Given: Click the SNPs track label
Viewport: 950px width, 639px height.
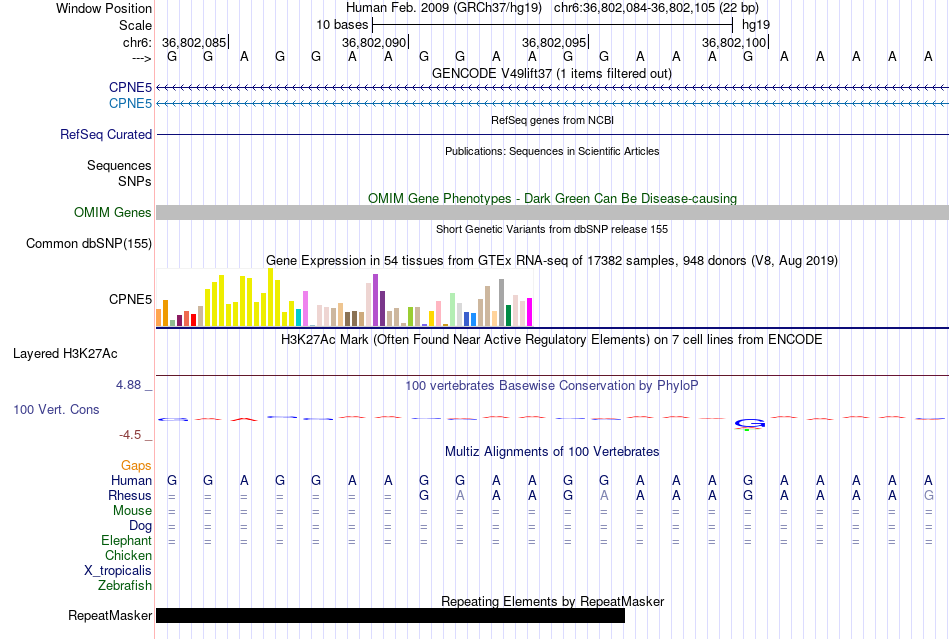Looking at the screenshot, I should (x=135, y=181).
